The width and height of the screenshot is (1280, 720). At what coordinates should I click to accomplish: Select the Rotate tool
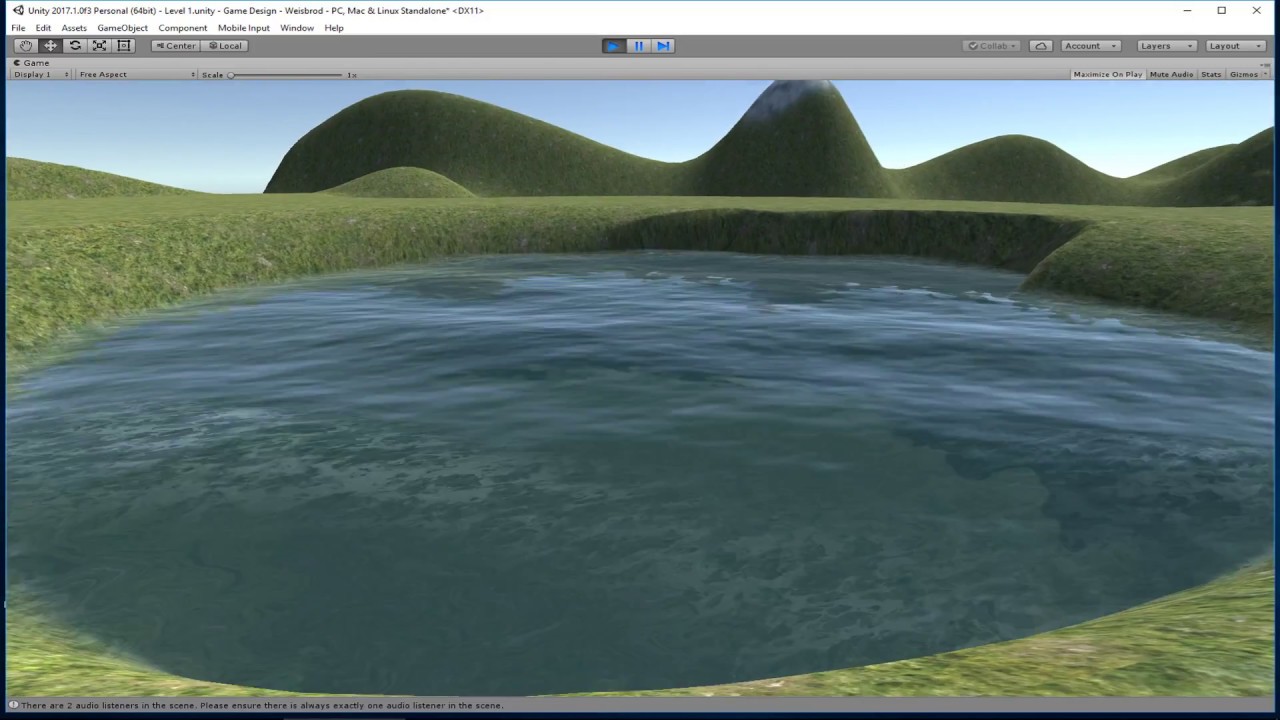tap(75, 46)
